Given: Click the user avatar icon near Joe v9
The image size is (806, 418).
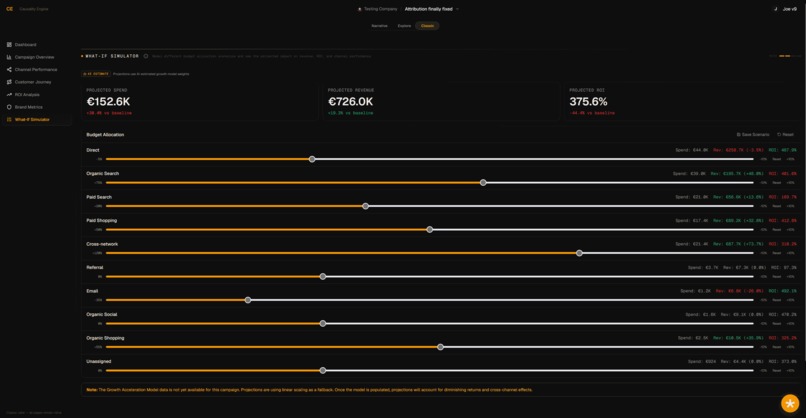Looking at the screenshot, I should [x=775, y=9].
